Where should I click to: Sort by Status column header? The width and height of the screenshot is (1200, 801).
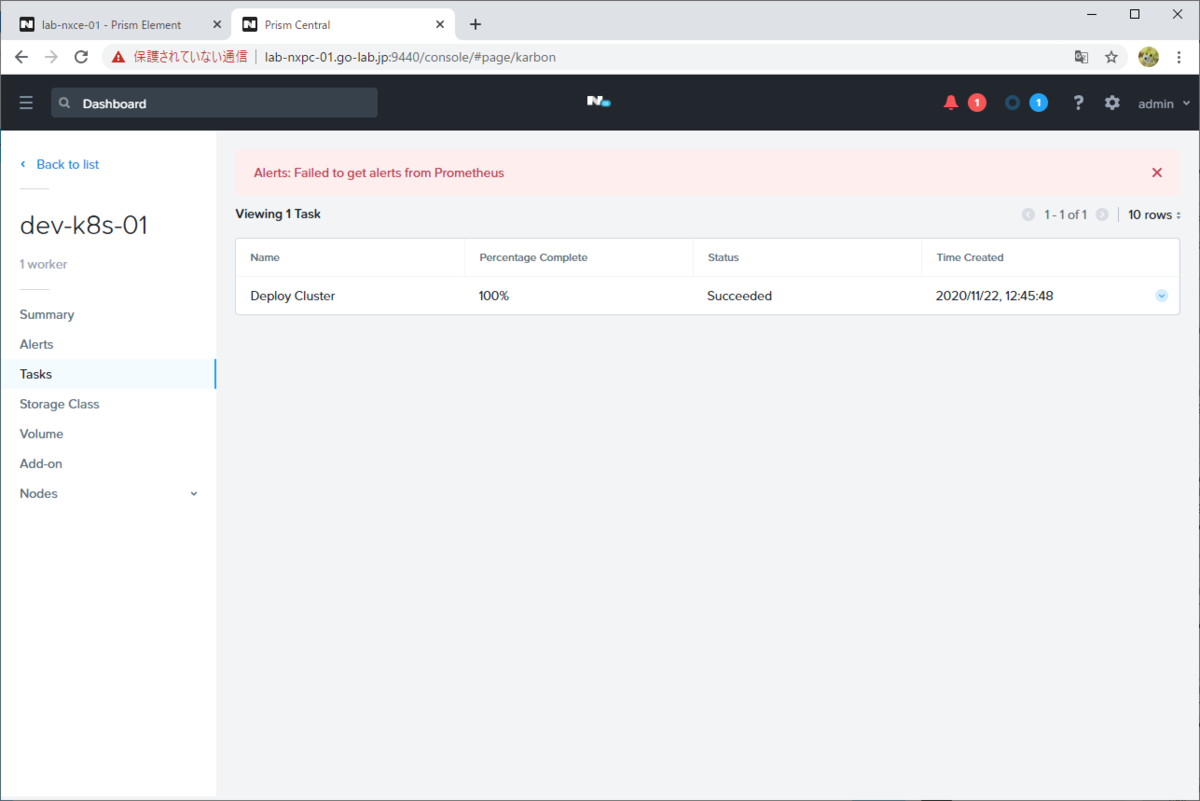coord(723,257)
